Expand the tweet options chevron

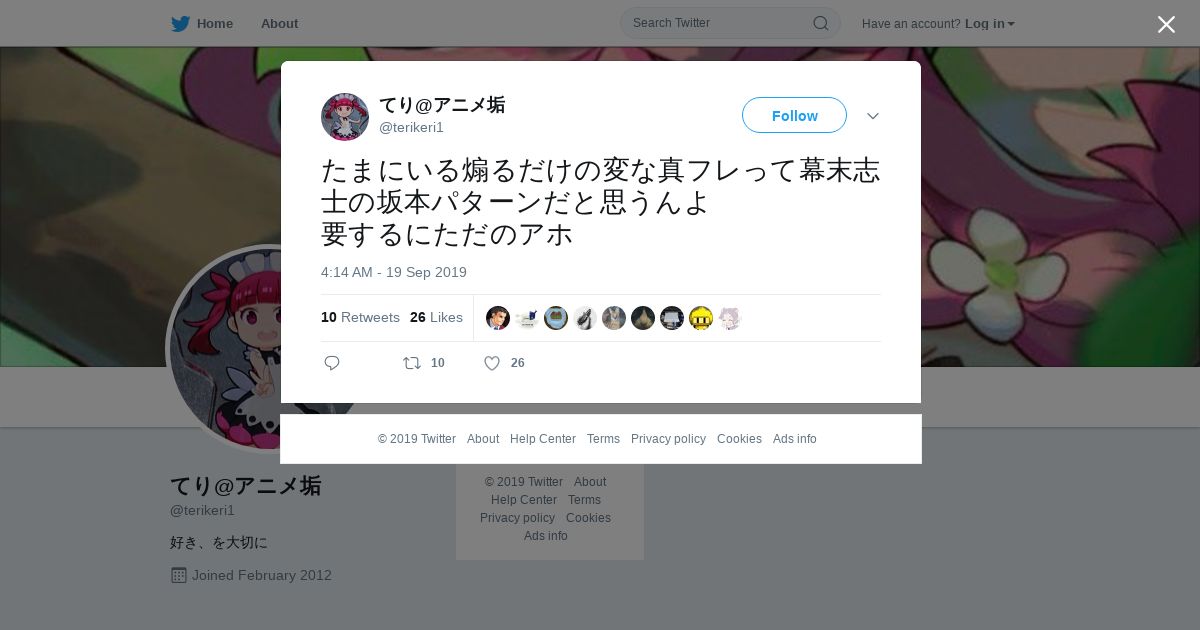(873, 116)
